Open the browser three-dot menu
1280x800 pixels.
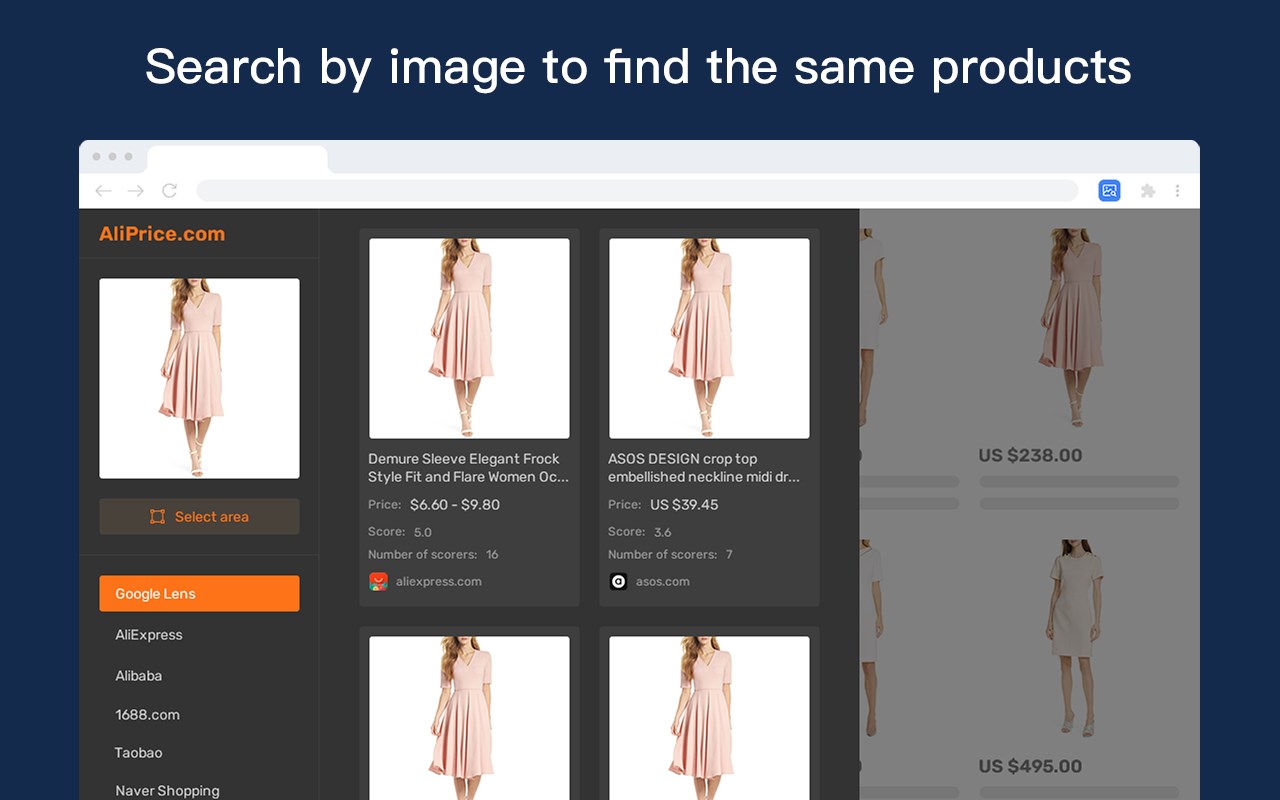point(1177,191)
